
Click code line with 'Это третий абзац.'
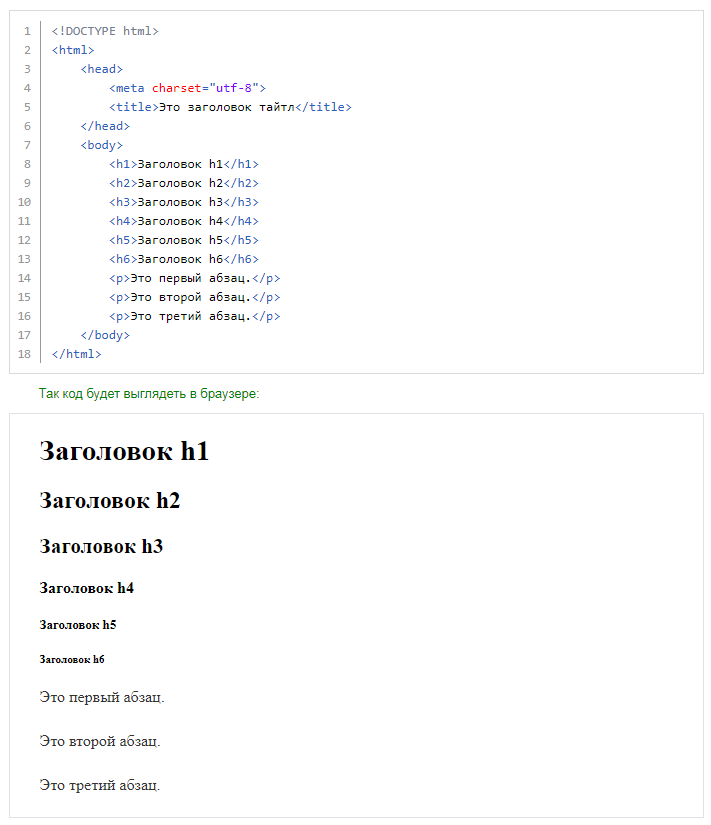click(194, 316)
